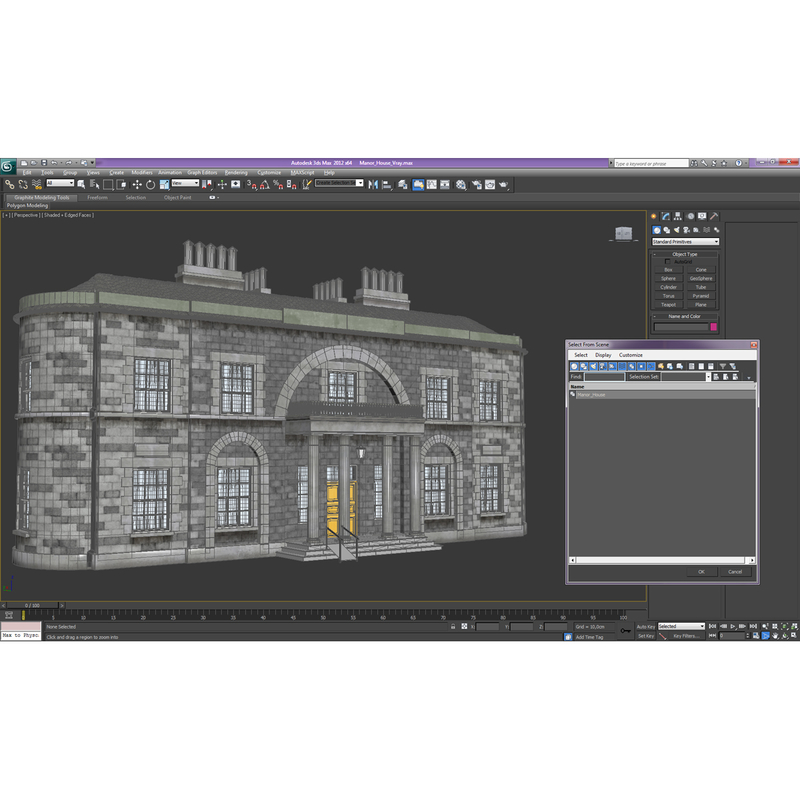
Task: Click the Utilities hammer panel icon
Action: click(x=713, y=216)
